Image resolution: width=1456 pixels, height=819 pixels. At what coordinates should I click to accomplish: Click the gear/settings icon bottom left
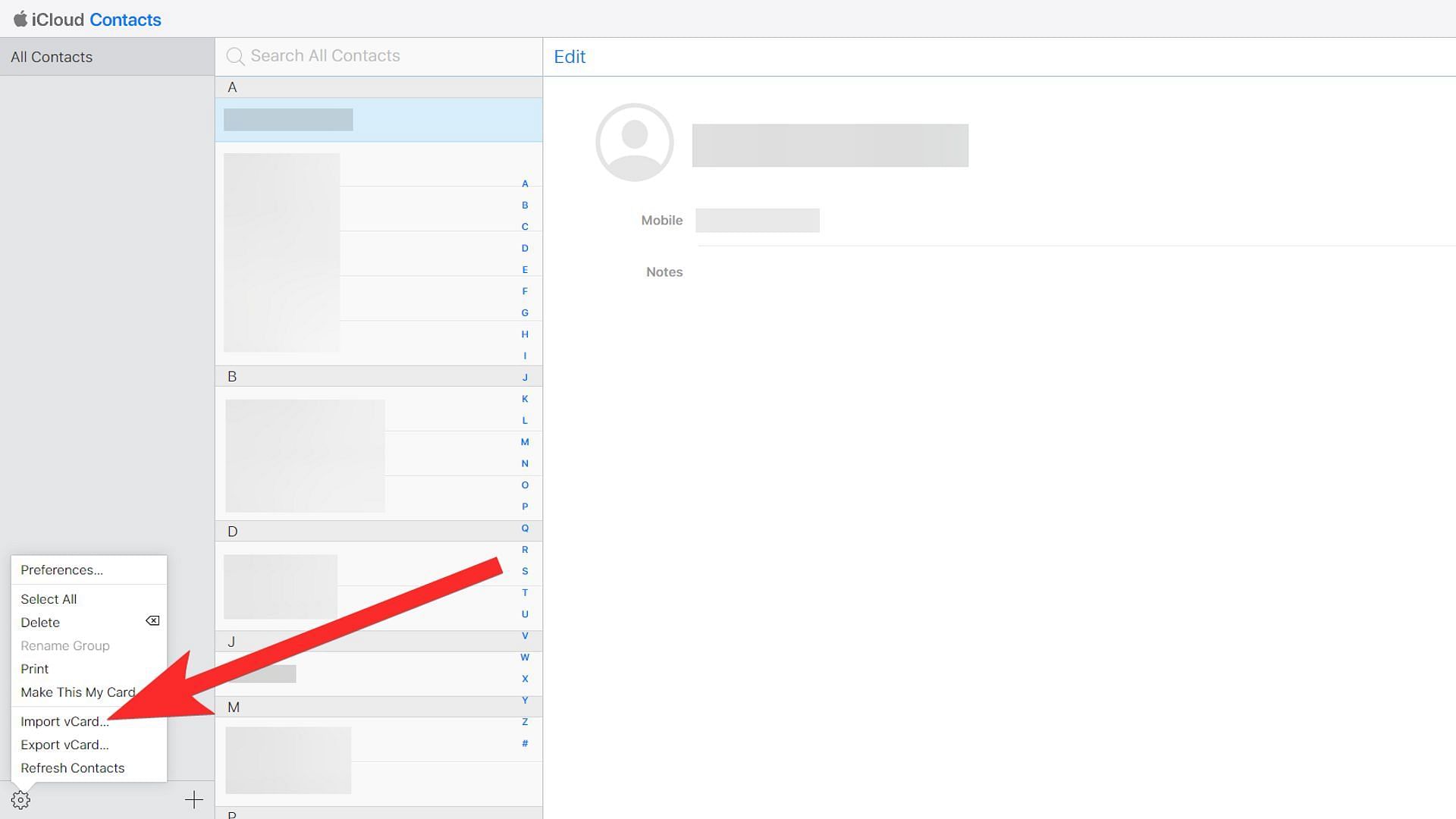coord(20,799)
